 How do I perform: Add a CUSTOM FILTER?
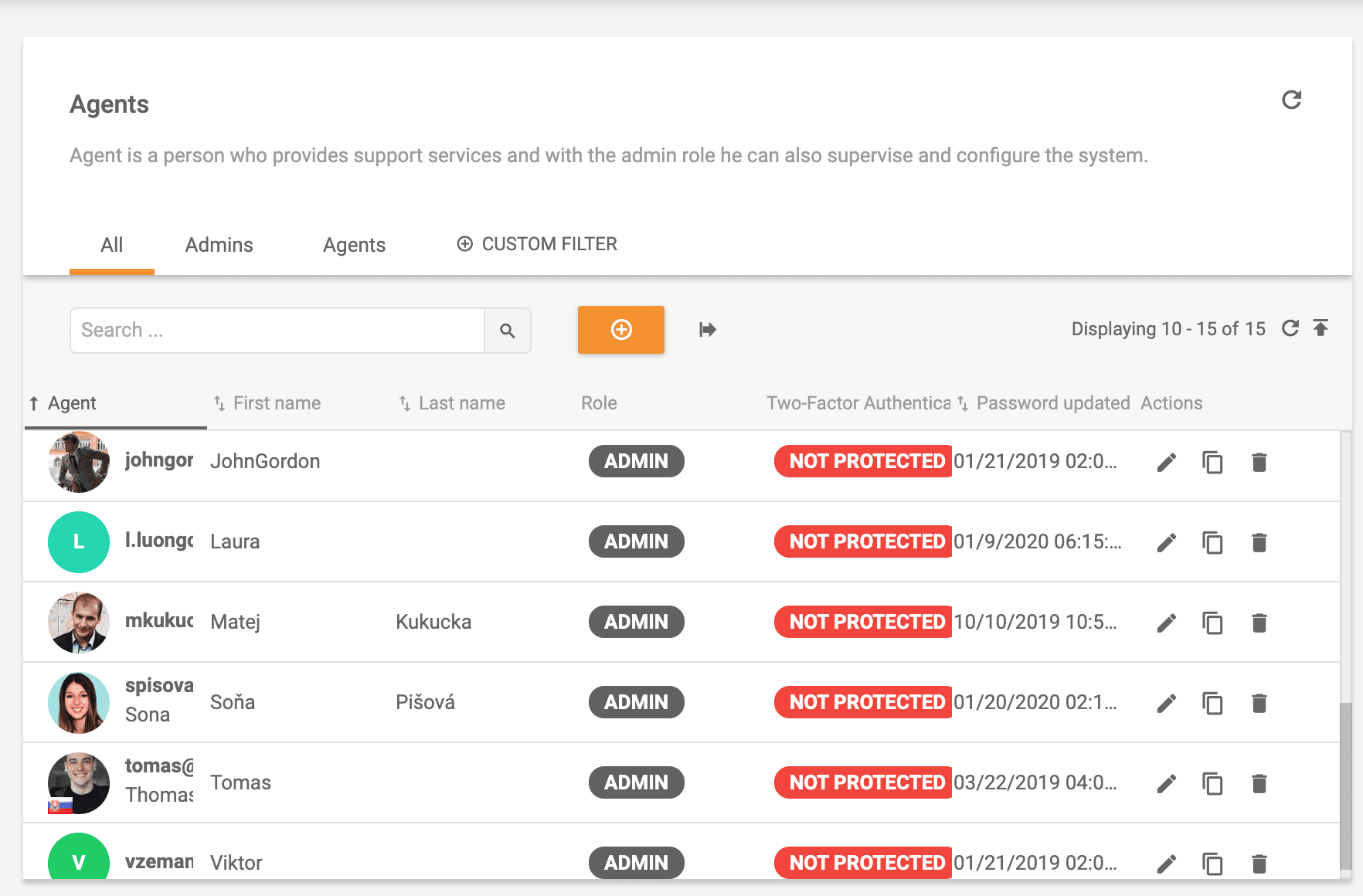click(x=537, y=244)
